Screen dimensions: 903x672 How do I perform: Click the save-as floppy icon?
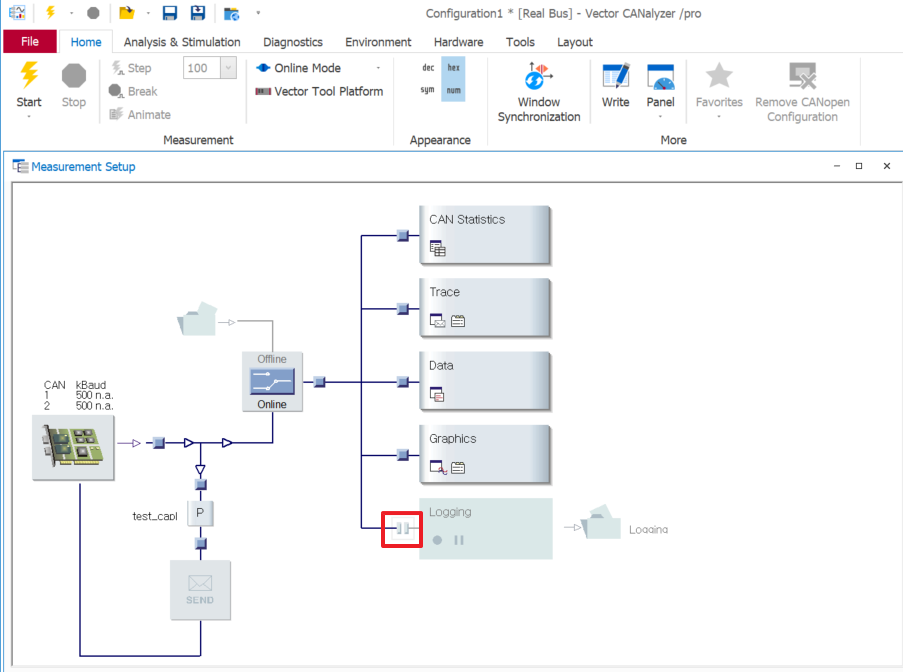click(198, 13)
